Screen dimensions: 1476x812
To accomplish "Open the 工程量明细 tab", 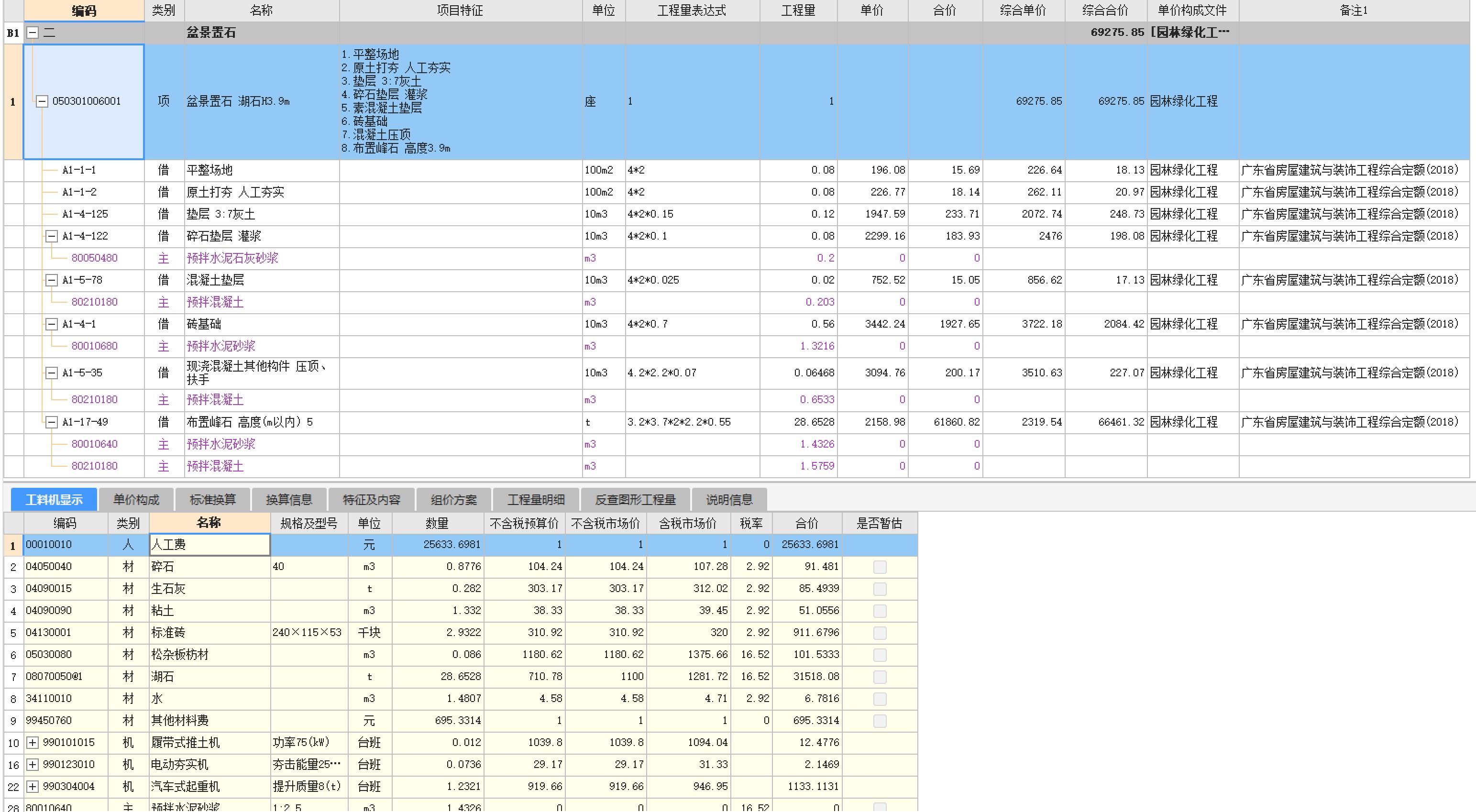I will click(536, 500).
